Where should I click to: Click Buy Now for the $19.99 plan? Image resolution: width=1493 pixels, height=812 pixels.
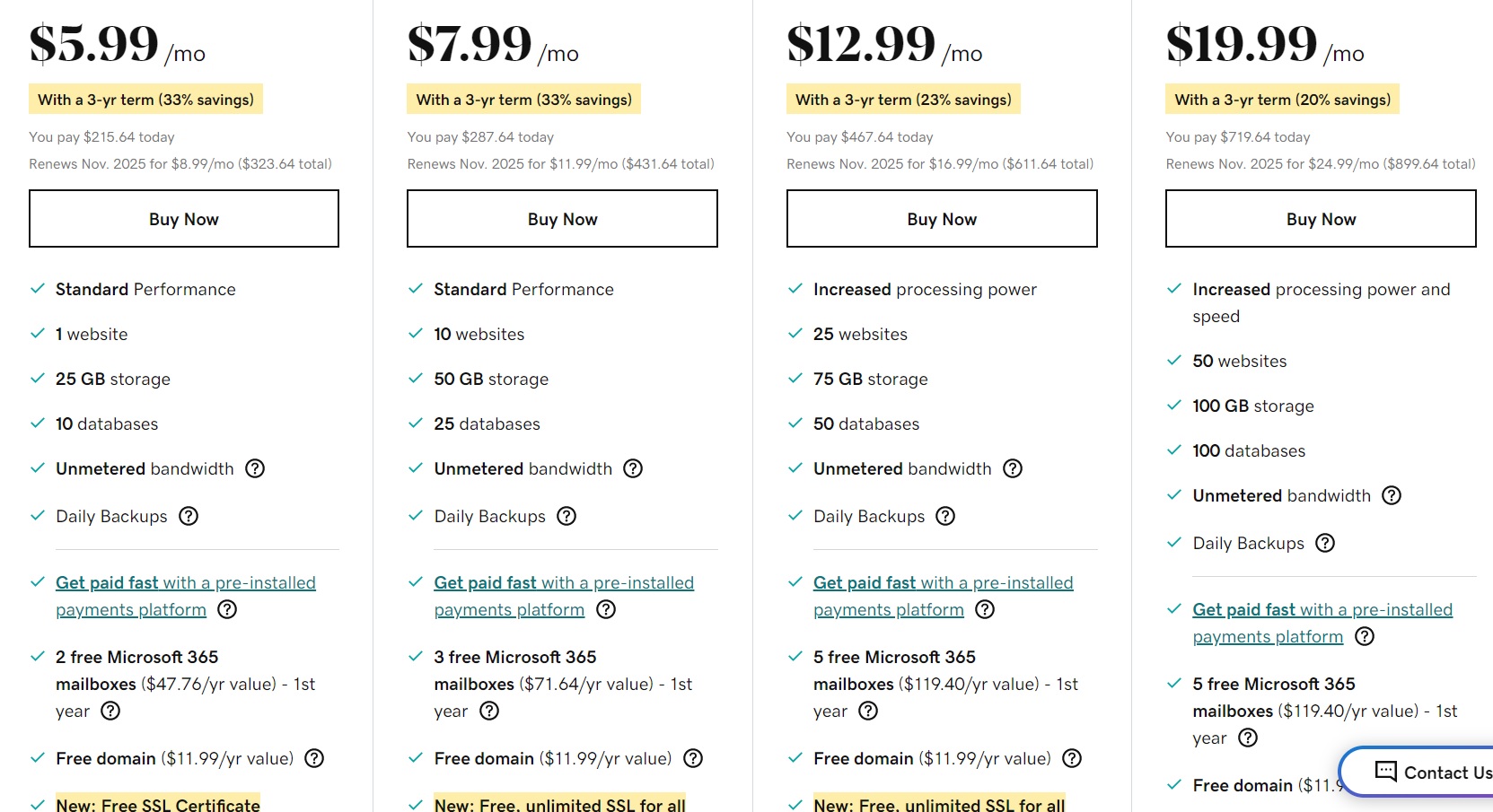[1321, 218]
